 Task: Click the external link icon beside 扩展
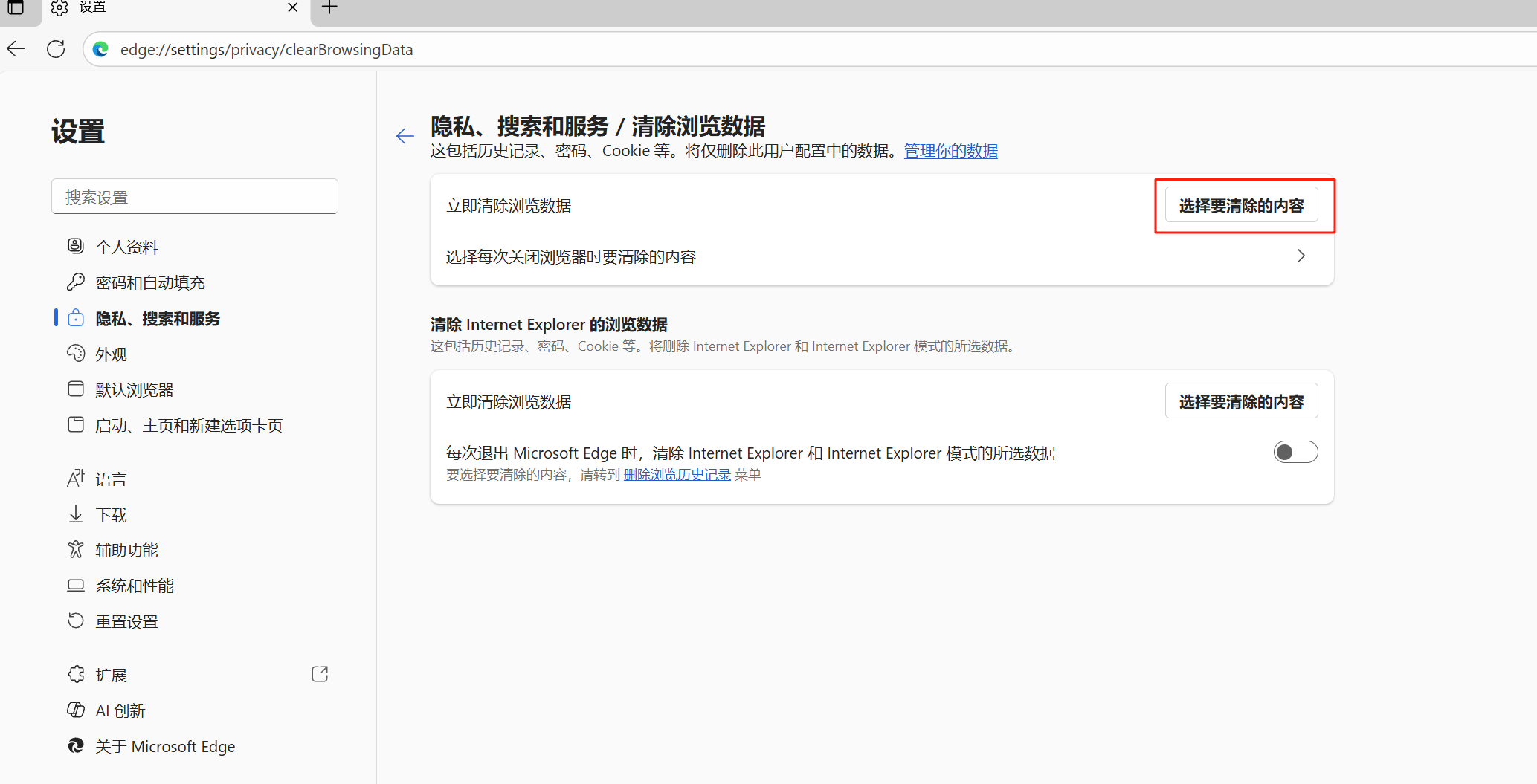(320, 674)
